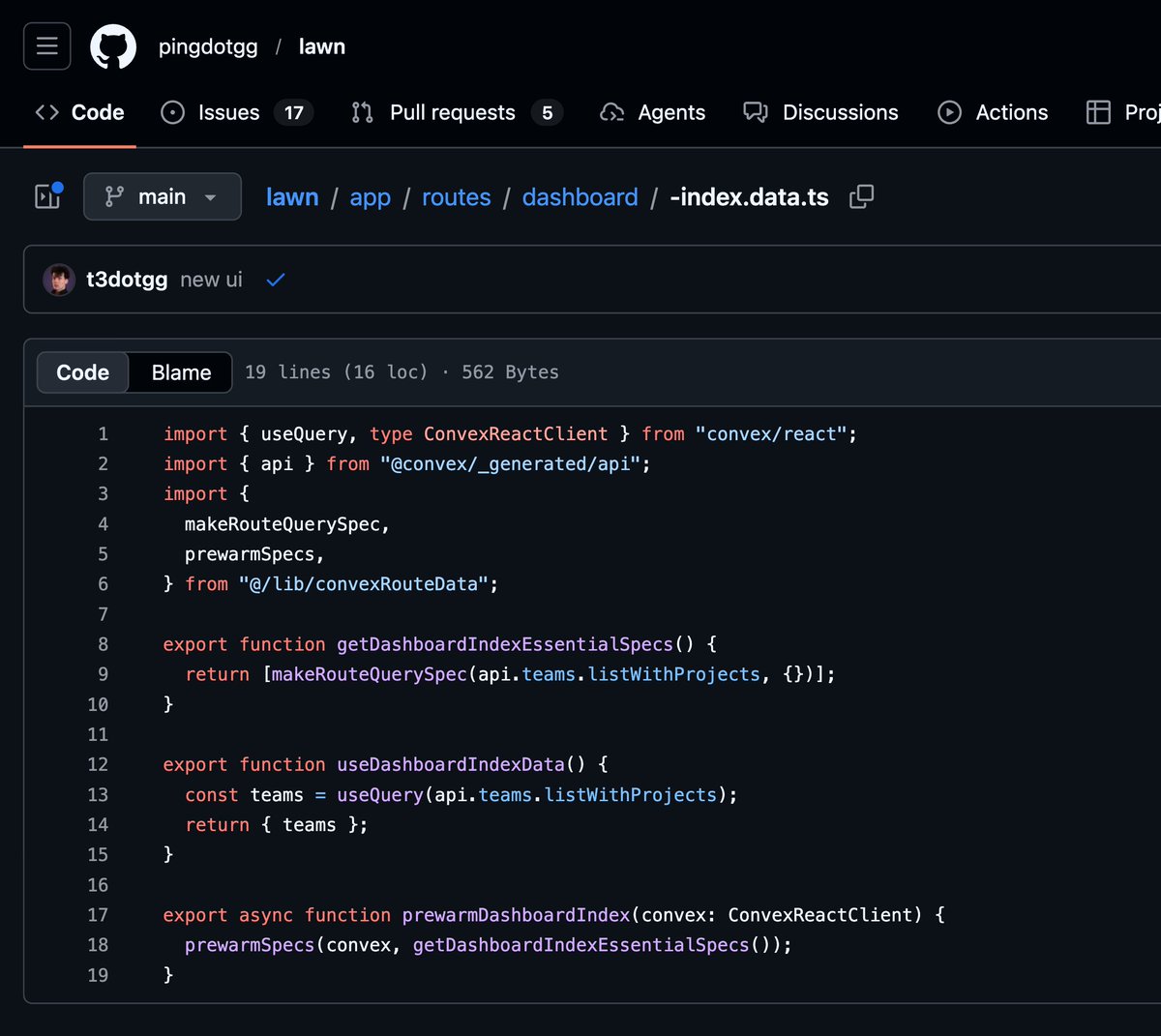This screenshot has width=1161, height=1036.
Task: Open the Pull requests tab
Action: point(457,112)
